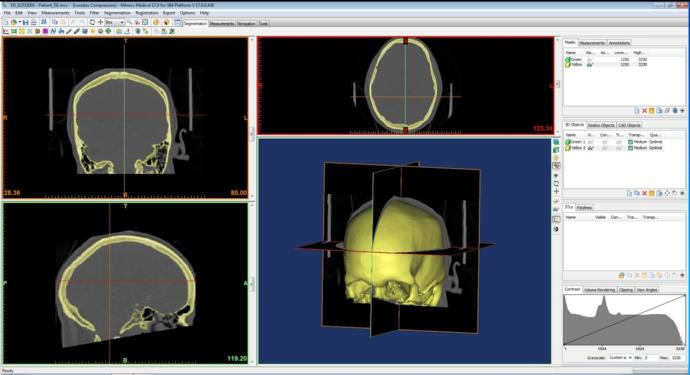Open the Clipping tab
The width and height of the screenshot is (690, 375).
click(x=626, y=290)
